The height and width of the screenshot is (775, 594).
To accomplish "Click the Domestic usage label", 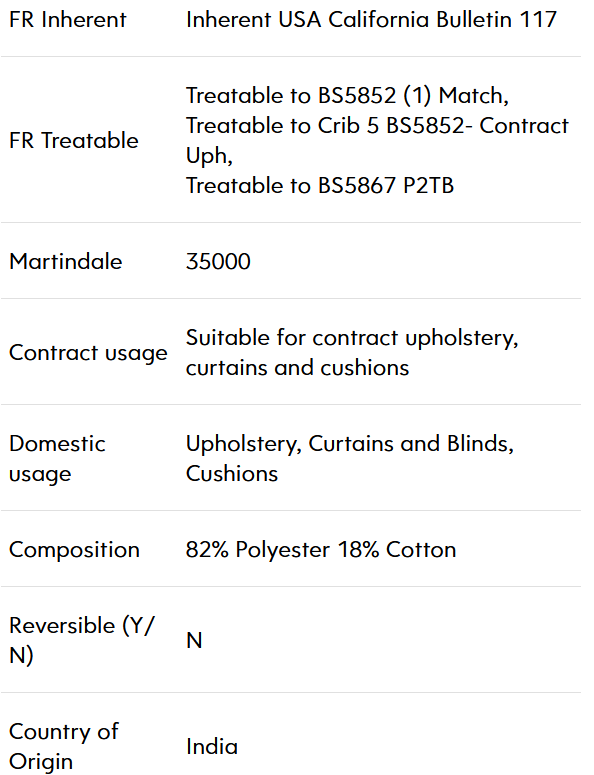I will (x=57, y=459).
